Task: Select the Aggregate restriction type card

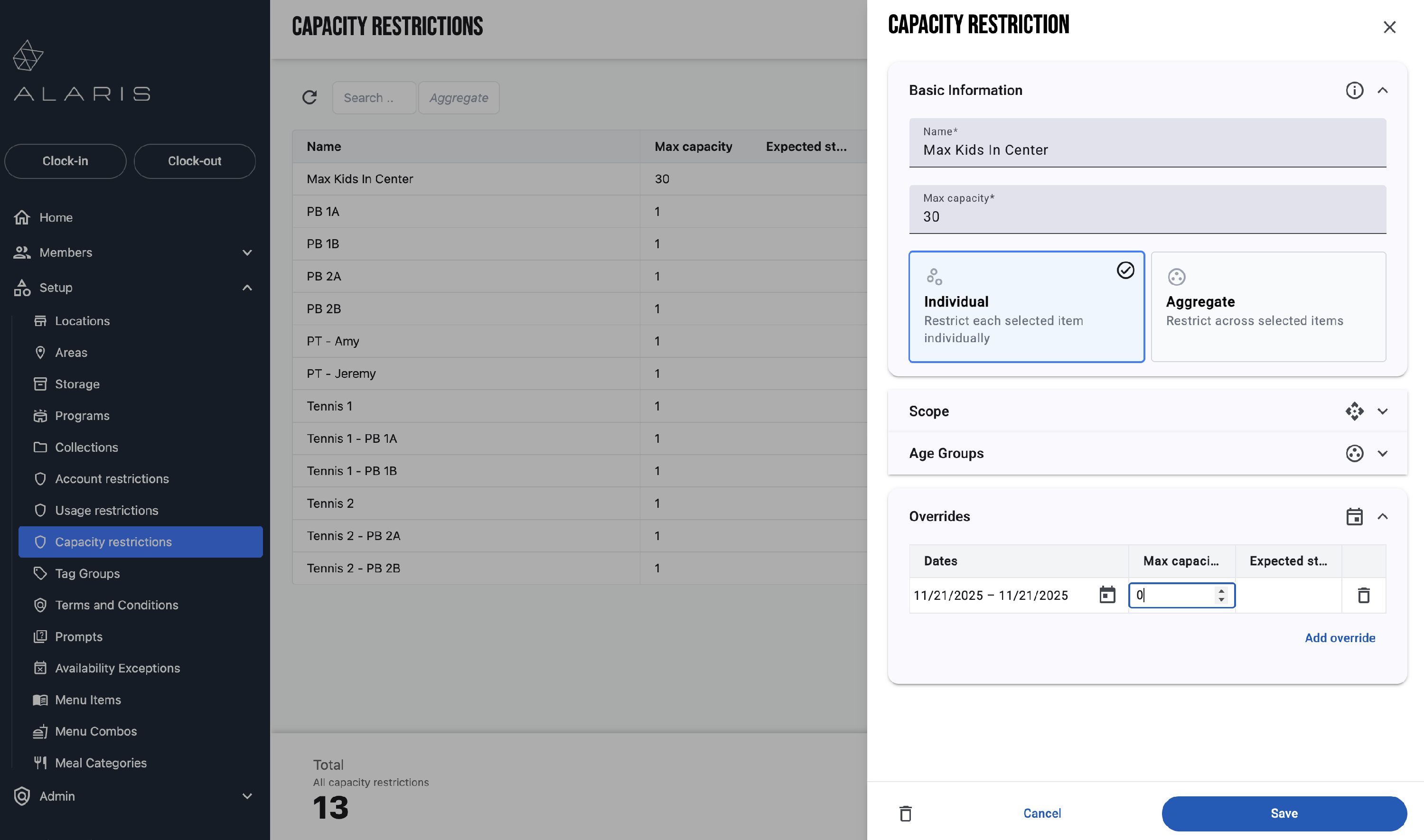Action: click(1268, 306)
